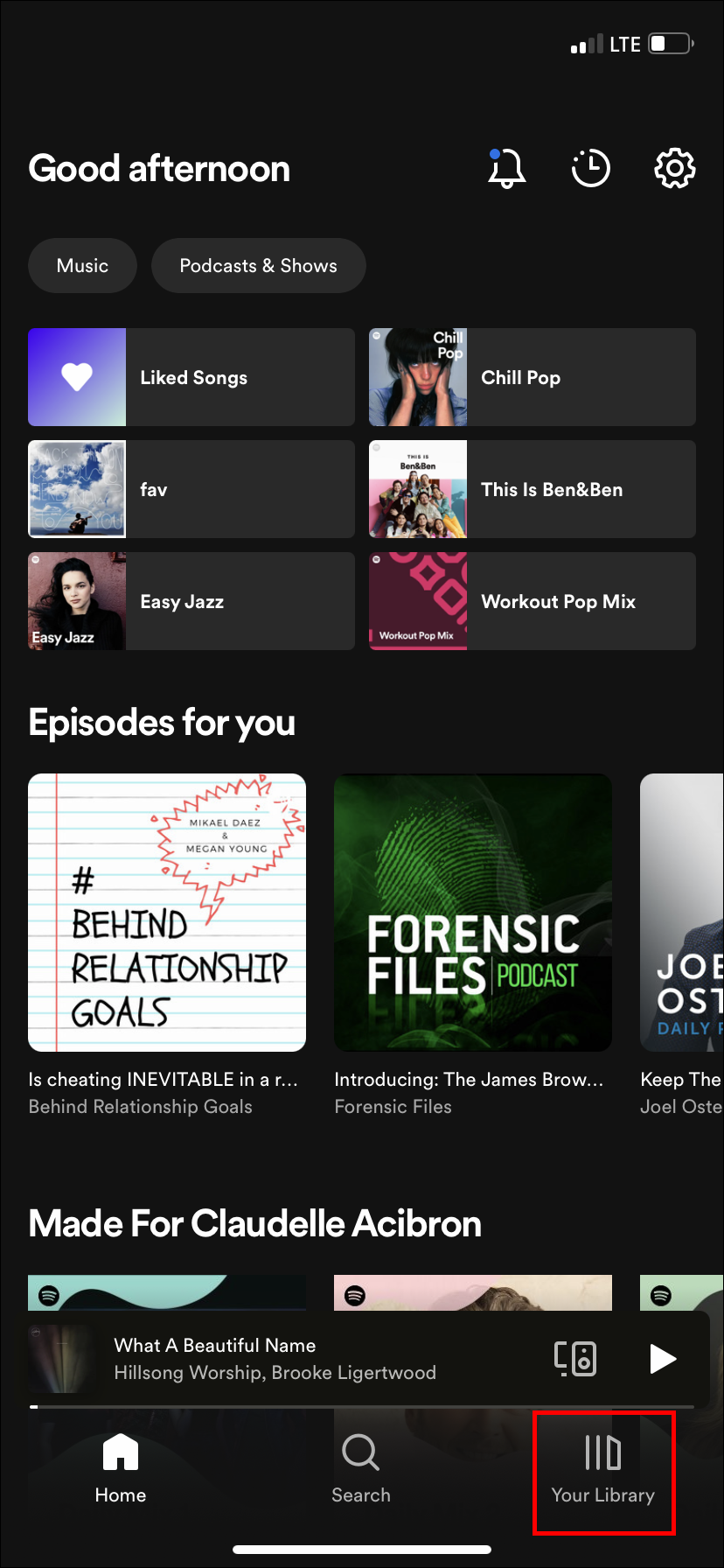Tap the Liked Songs heart cover

[77, 377]
